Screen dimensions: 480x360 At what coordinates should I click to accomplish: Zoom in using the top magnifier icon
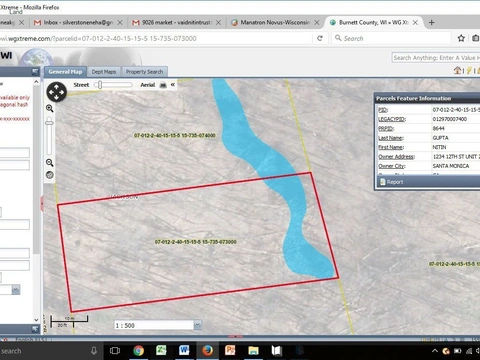pyautogui.click(x=50, y=108)
